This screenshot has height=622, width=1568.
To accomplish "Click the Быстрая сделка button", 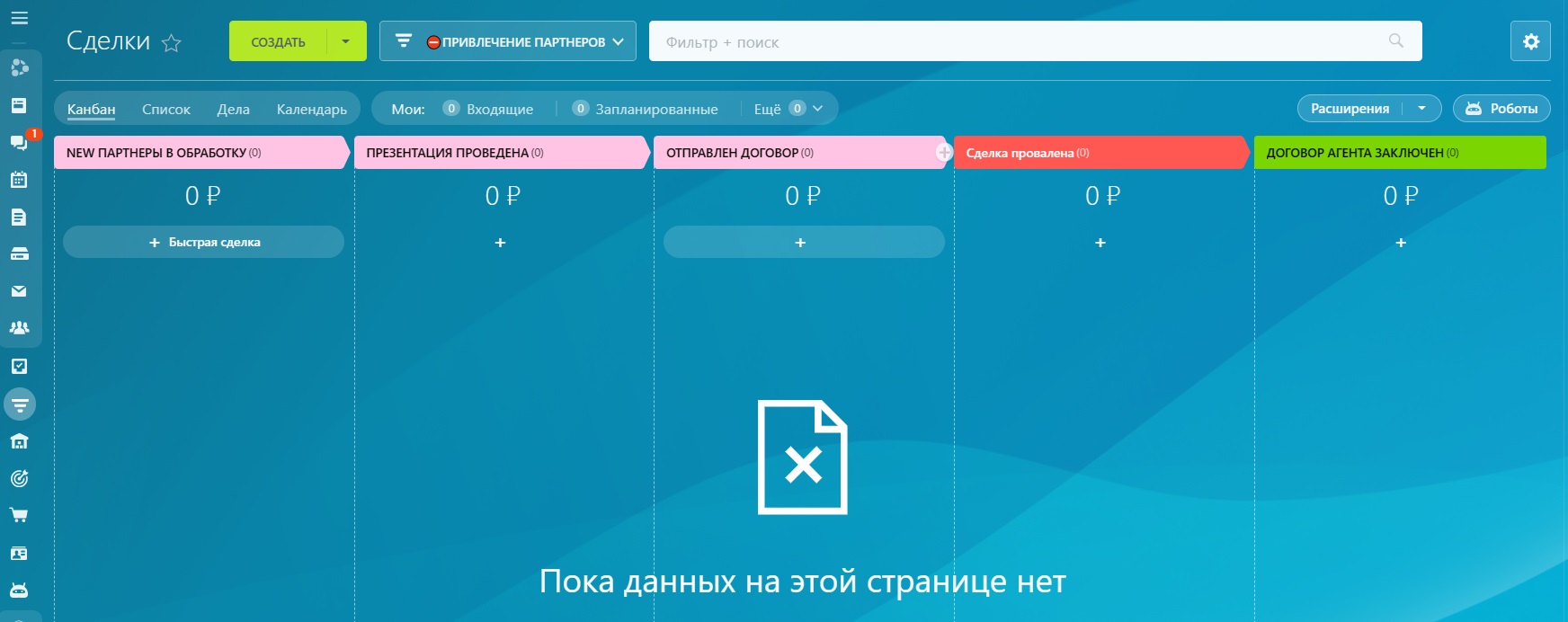I will pyautogui.click(x=203, y=243).
